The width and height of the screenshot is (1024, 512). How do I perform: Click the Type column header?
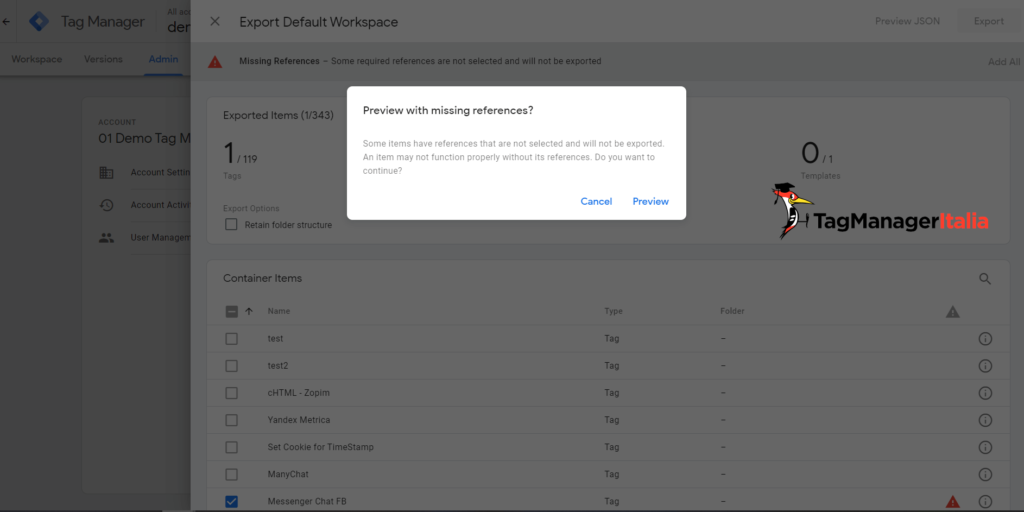[613, 312]
